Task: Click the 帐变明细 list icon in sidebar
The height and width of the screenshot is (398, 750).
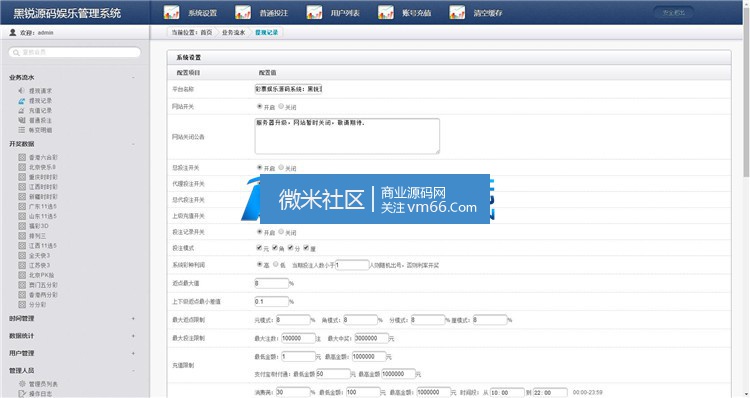Action: pyautogui.click(x=22, y=130)
